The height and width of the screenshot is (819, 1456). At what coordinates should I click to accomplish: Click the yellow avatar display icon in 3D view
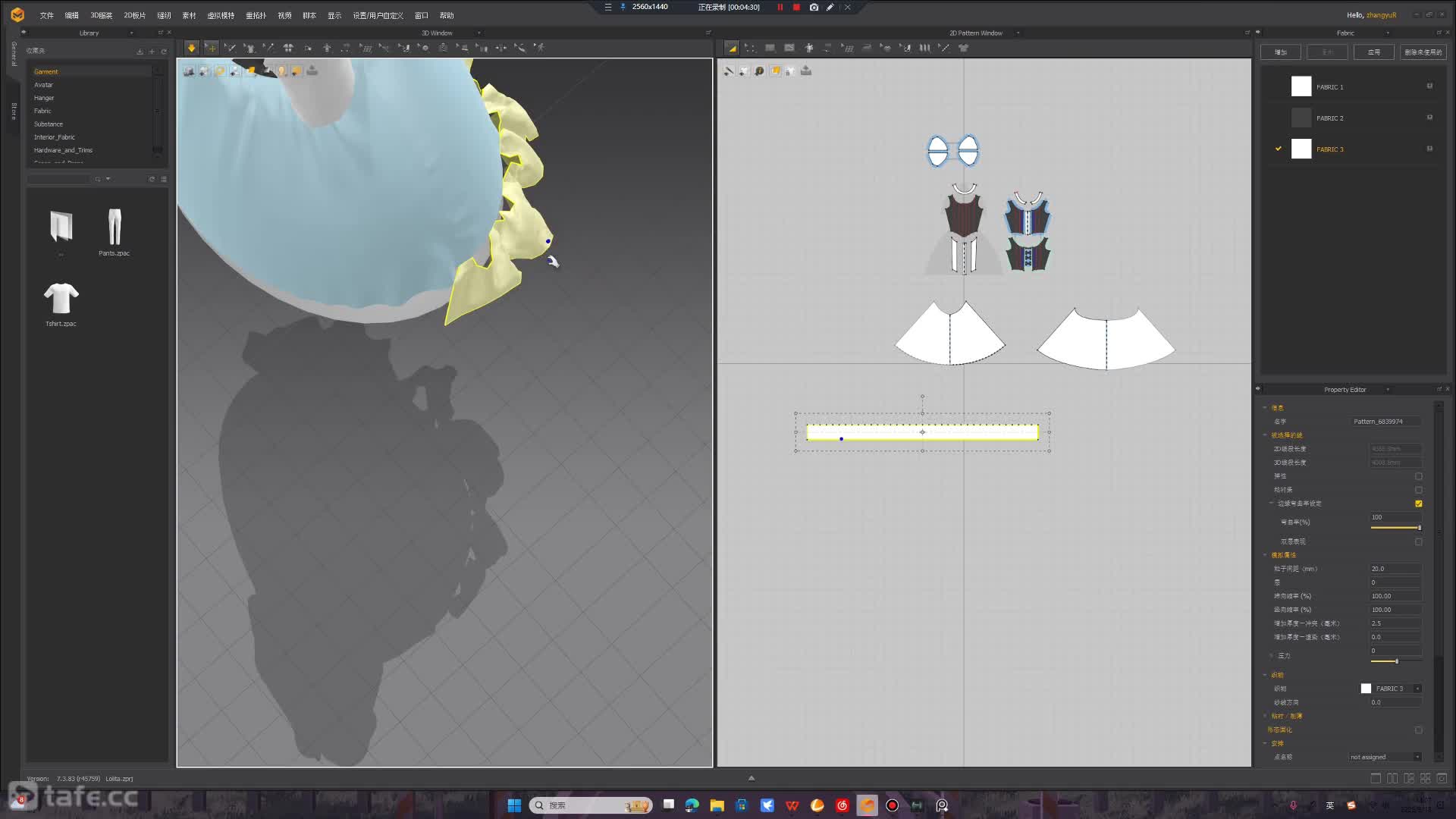pos(281,71)
